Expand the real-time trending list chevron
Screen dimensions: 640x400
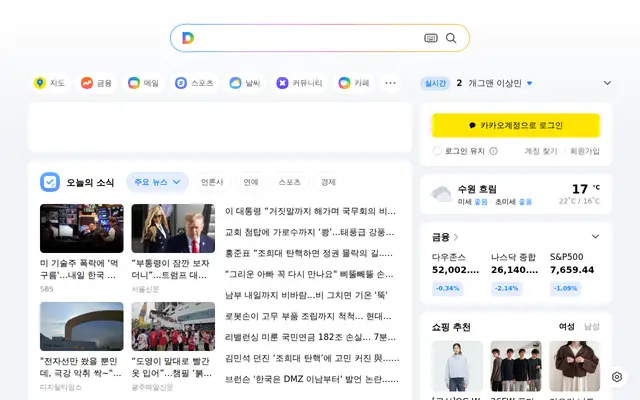607,83
